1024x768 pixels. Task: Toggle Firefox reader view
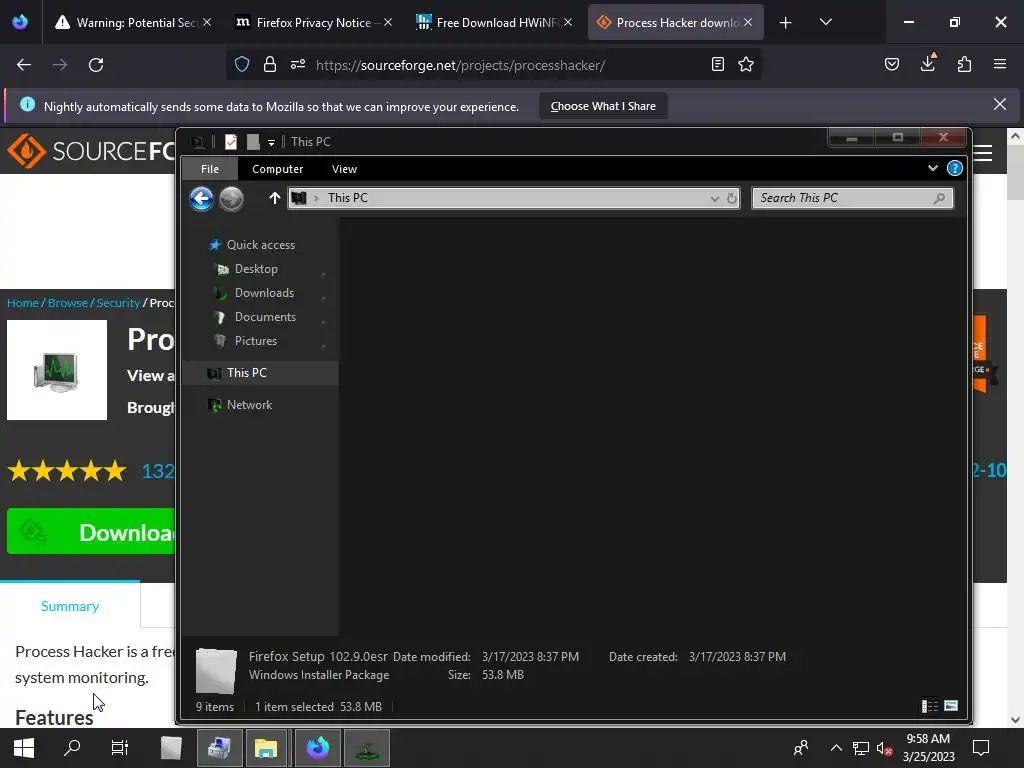[718, 65]
